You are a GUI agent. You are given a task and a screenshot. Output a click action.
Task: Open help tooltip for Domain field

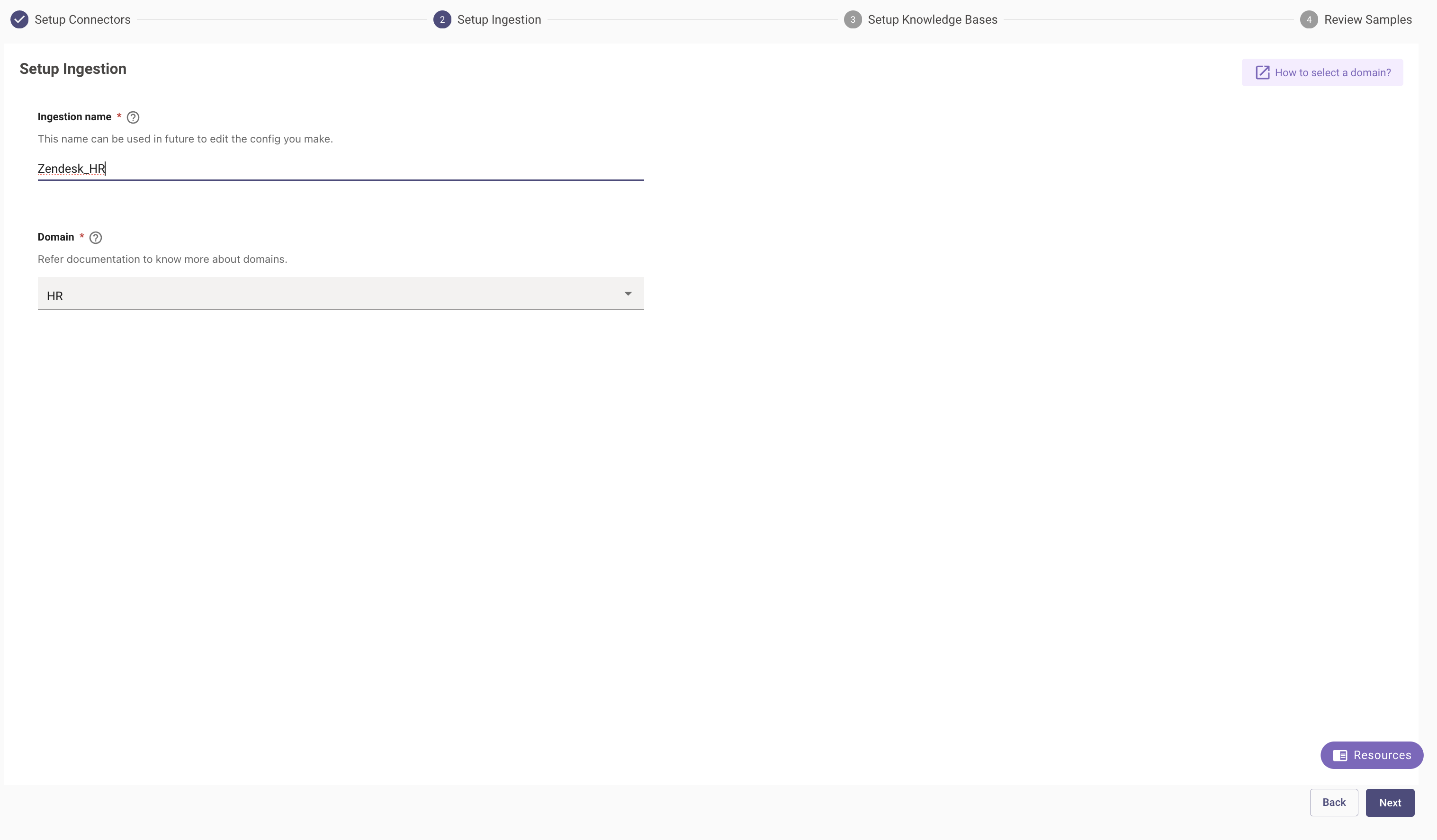[x=96, y=238]
